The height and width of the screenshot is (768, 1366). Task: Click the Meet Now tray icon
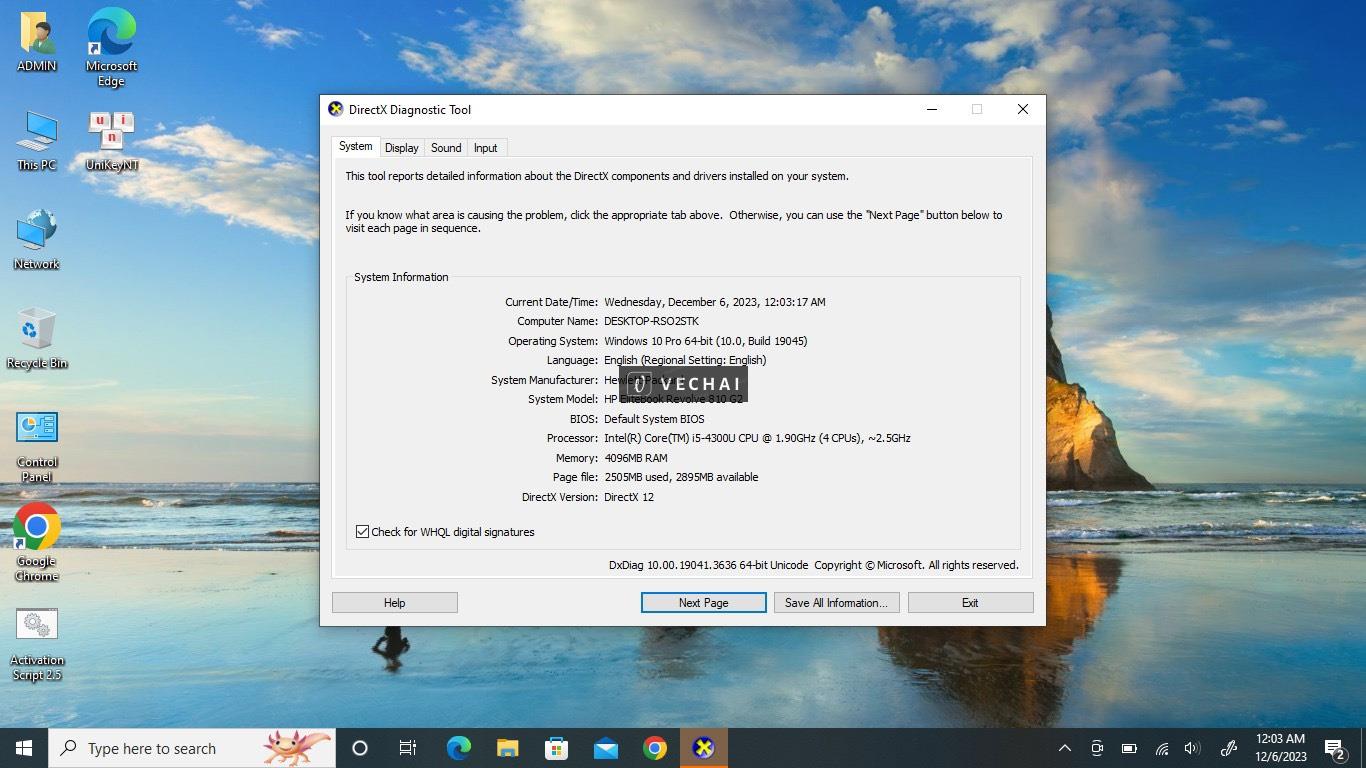[1097, 748]
